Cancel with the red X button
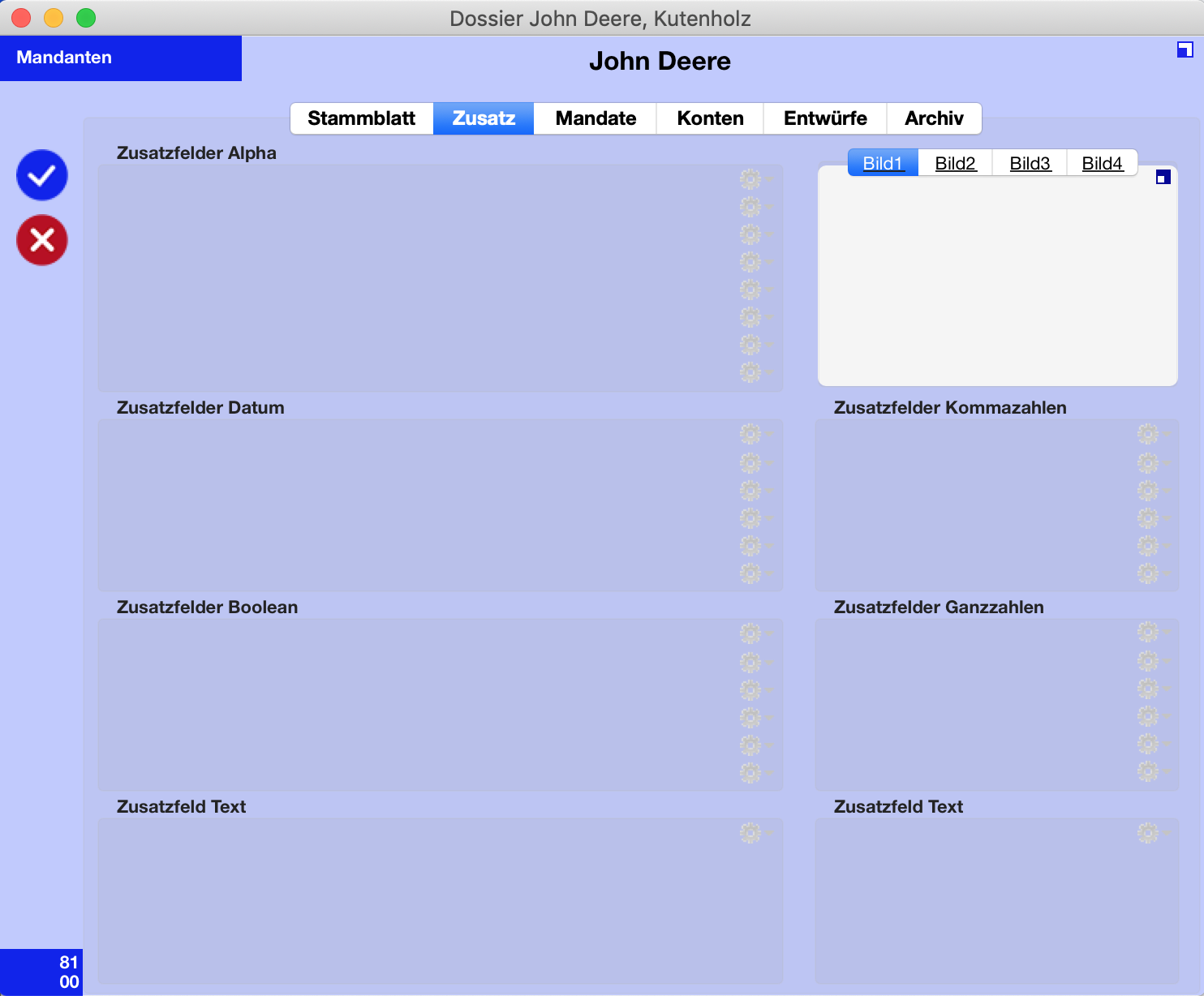This screenshot has width=1204, height=996. tap(42, 240)
